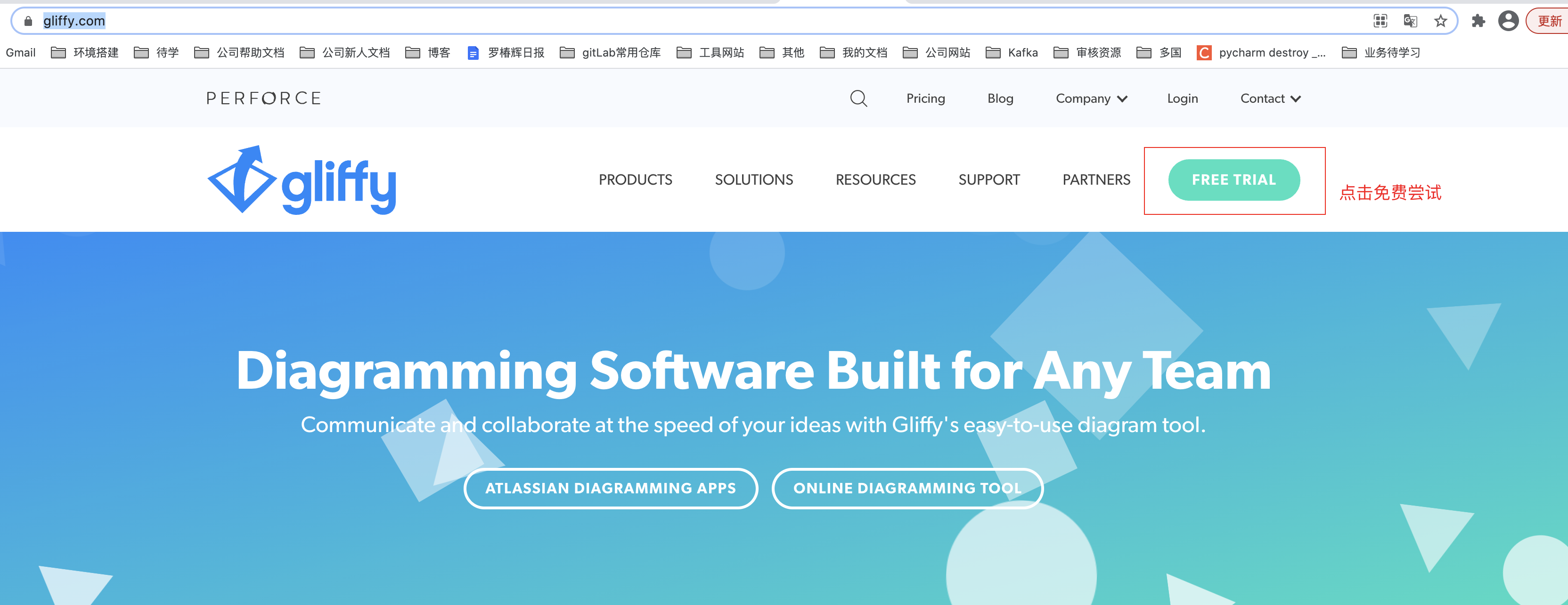Image resolution: width=1568 pixels, height=605 pixels.
Task: Click the search magnifier icon
Action: tap(858, 98)
